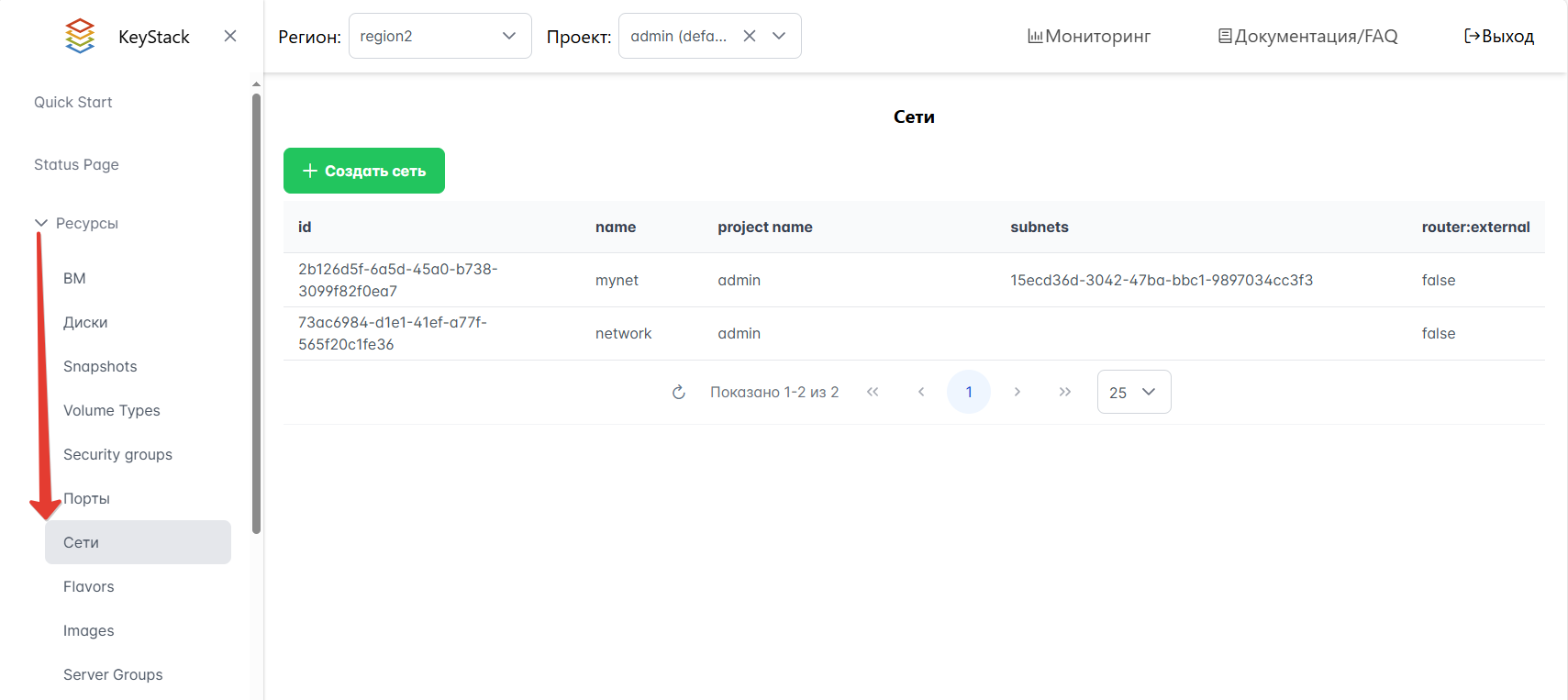
Task: Close the sidebar with the X icon
Action: [230, 36]
